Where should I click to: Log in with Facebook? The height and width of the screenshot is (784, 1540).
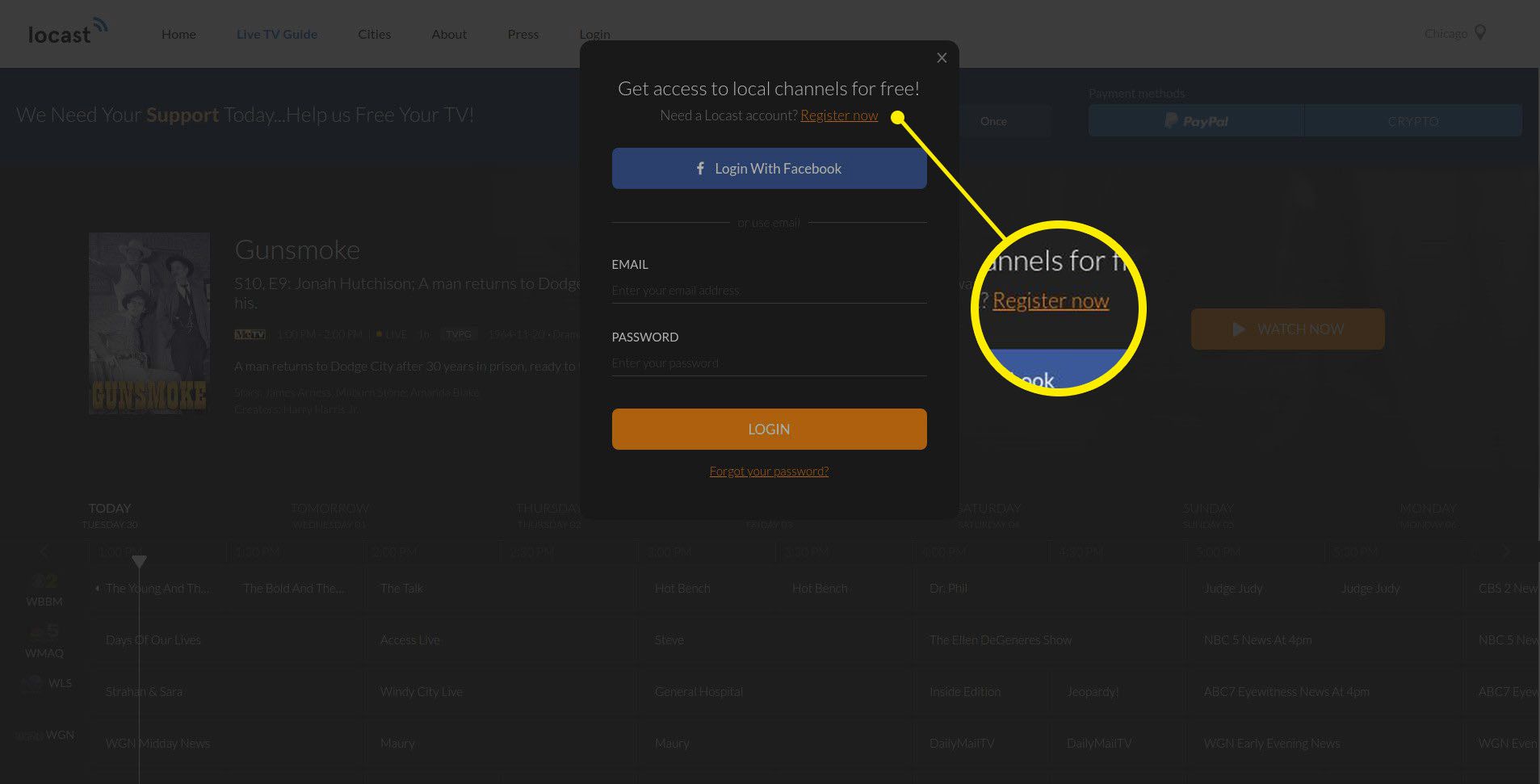[769, 169]
